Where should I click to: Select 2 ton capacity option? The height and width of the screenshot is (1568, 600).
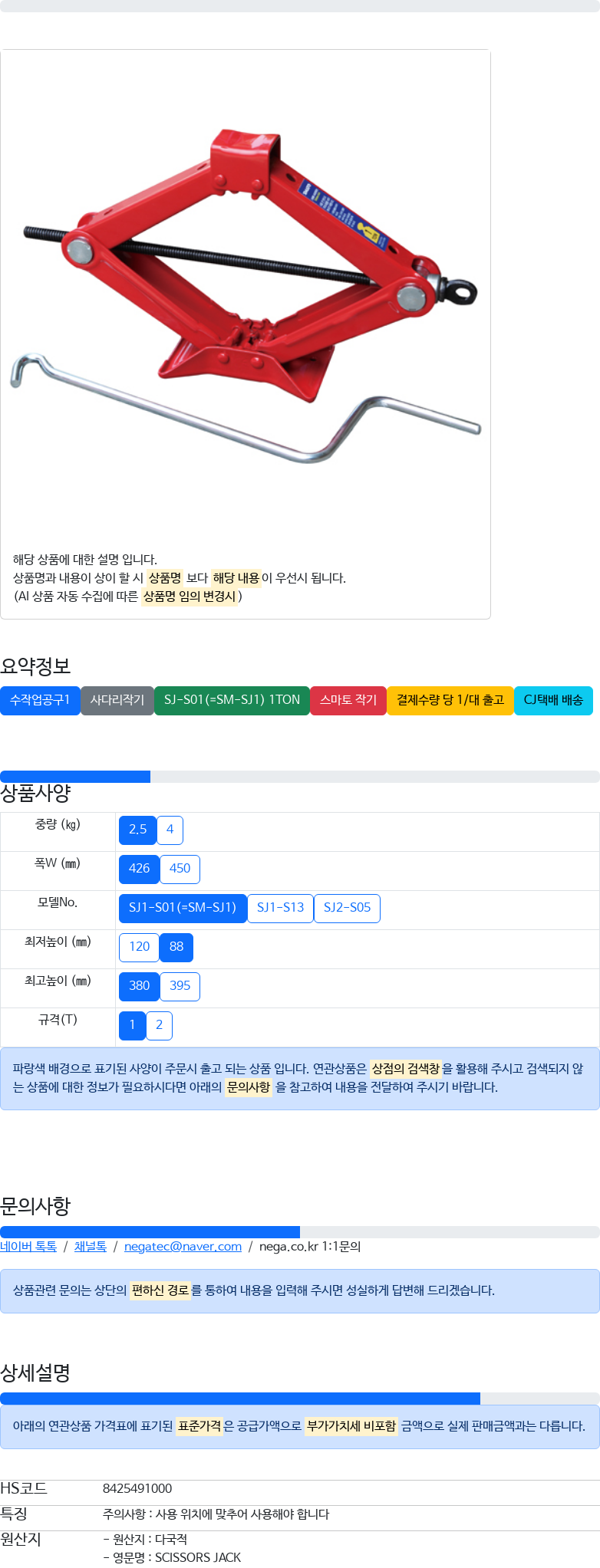point(160,1025)
